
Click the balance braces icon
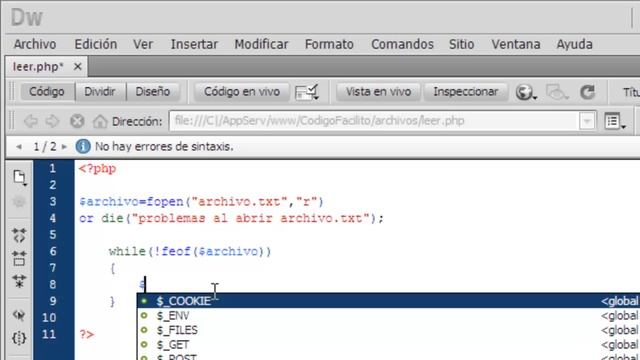[19, 338]
